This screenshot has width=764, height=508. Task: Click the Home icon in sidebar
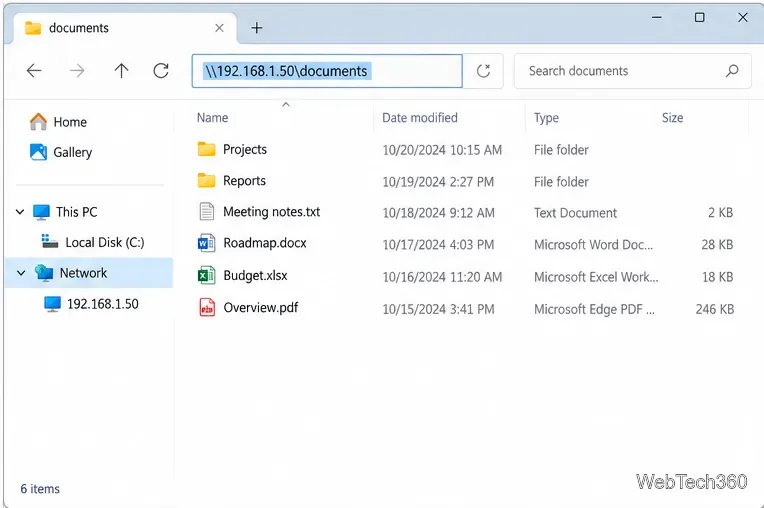(38, 122)
